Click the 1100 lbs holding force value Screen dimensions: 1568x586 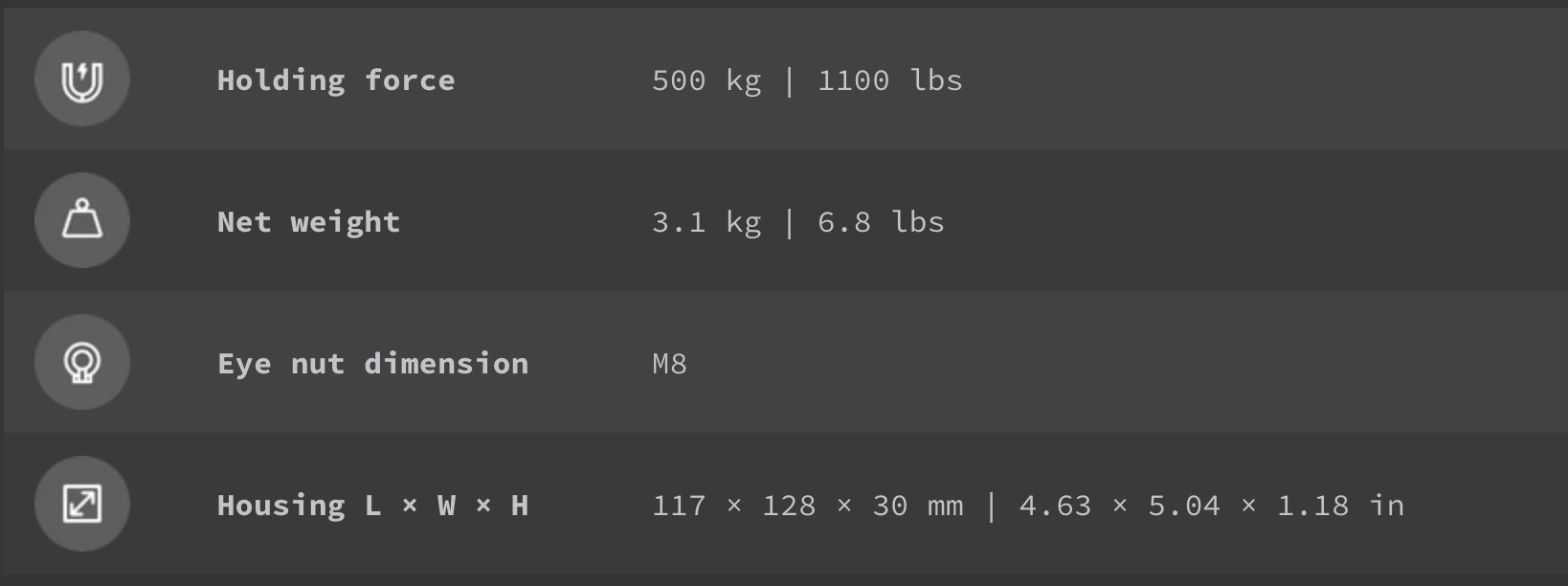point(890,80)
